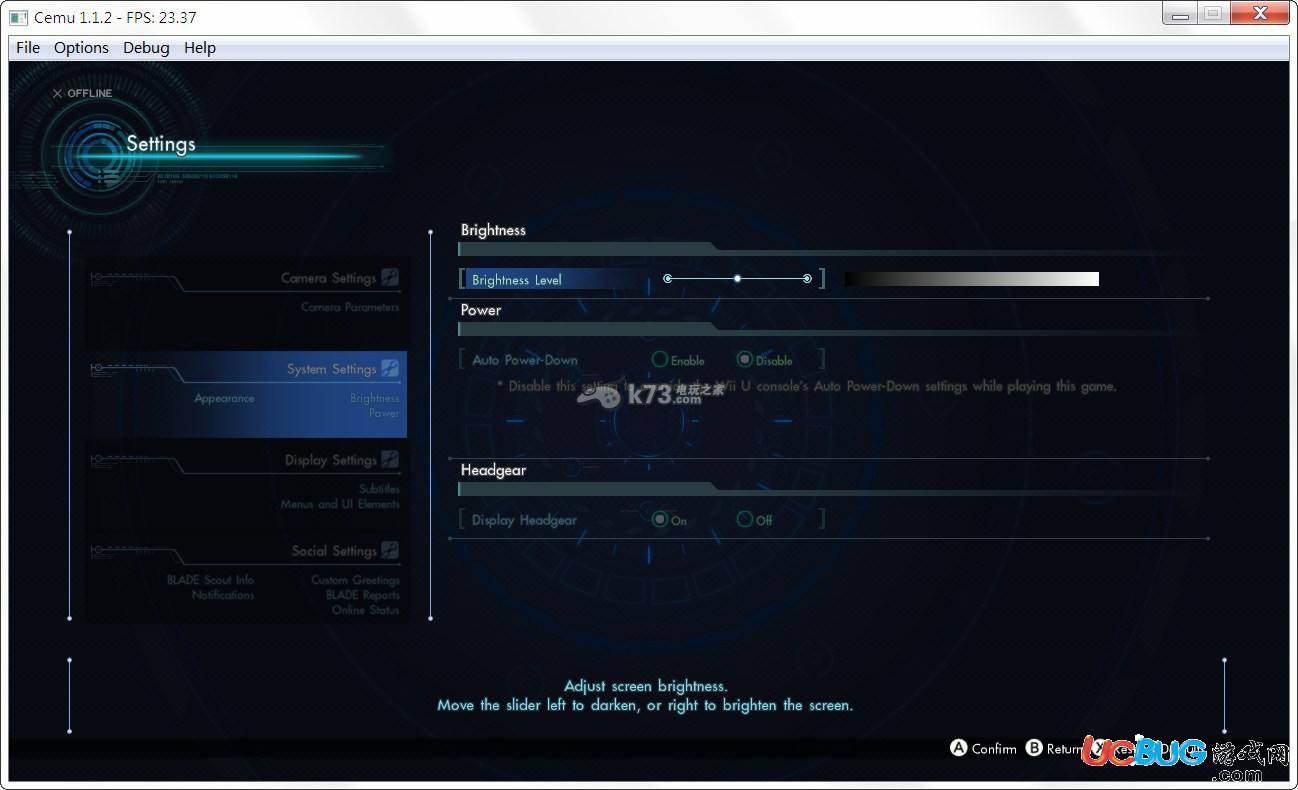
Task: Click the right end of brightness slider
Action: pos(807,279)
